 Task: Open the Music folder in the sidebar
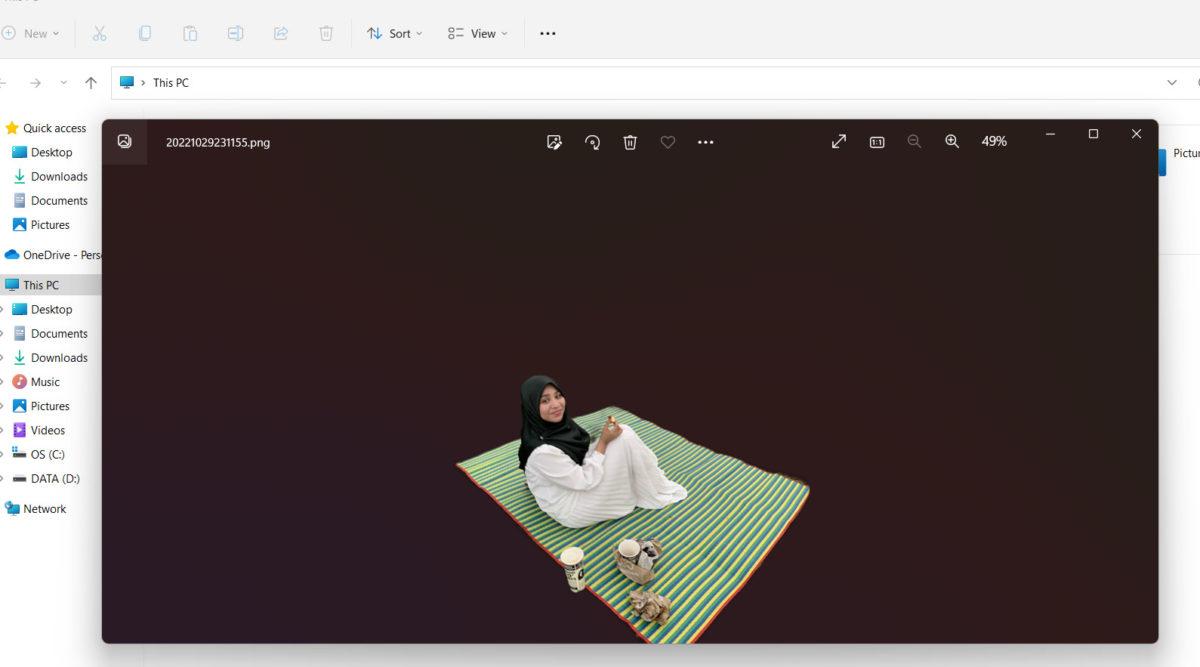click(45, 382)
